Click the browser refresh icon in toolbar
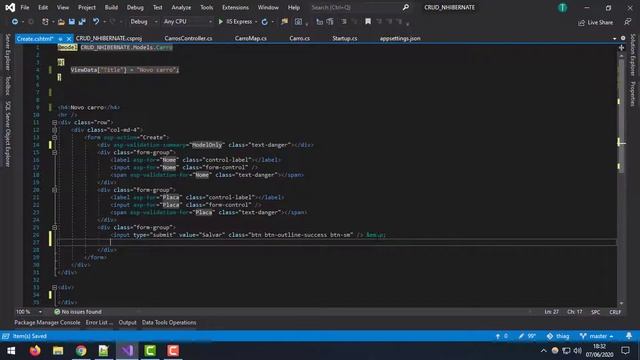 pos(264,22)
